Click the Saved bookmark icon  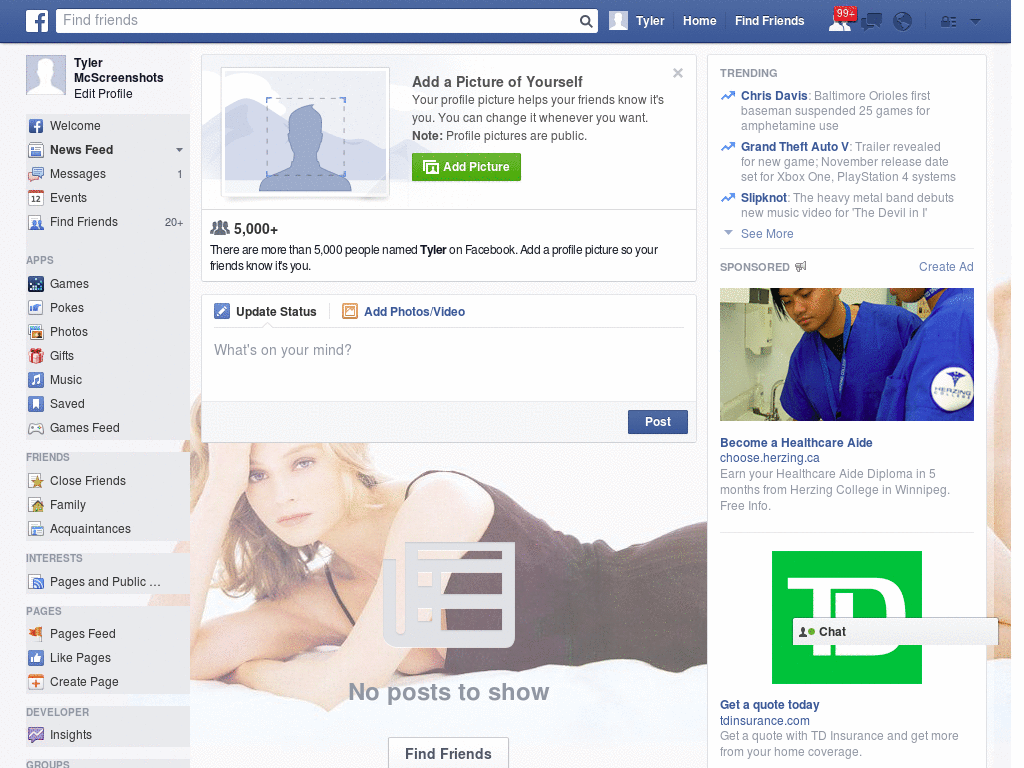pyautogui.click(x=36, y=404)
